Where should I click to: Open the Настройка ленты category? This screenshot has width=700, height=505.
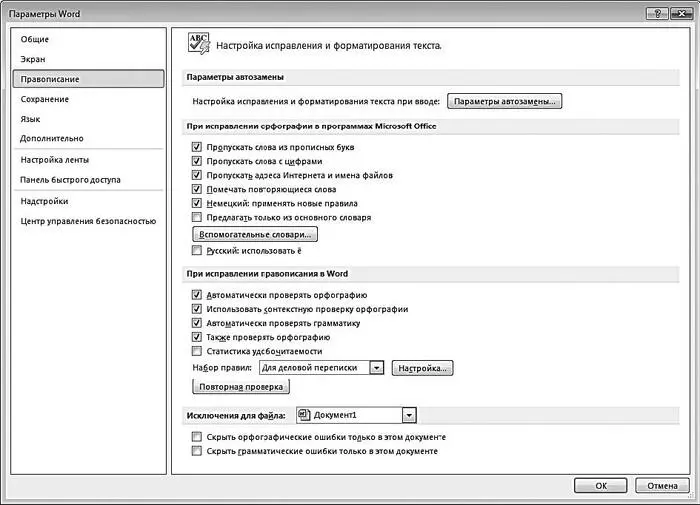(x=54, y=160)
